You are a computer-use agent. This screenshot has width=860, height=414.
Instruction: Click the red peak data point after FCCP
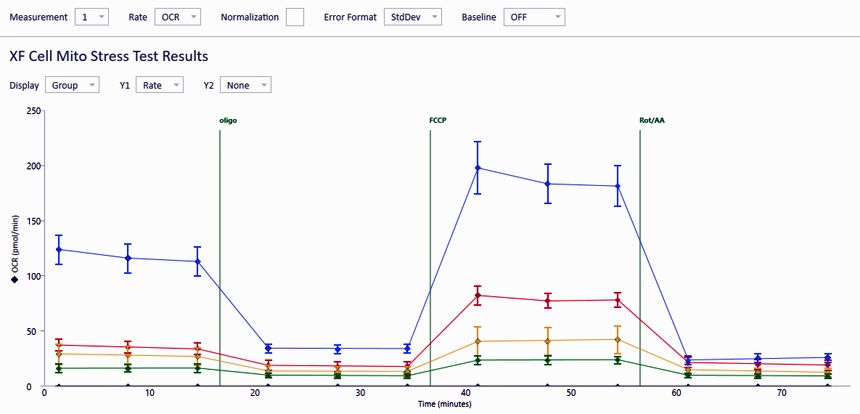click(478, 296)
